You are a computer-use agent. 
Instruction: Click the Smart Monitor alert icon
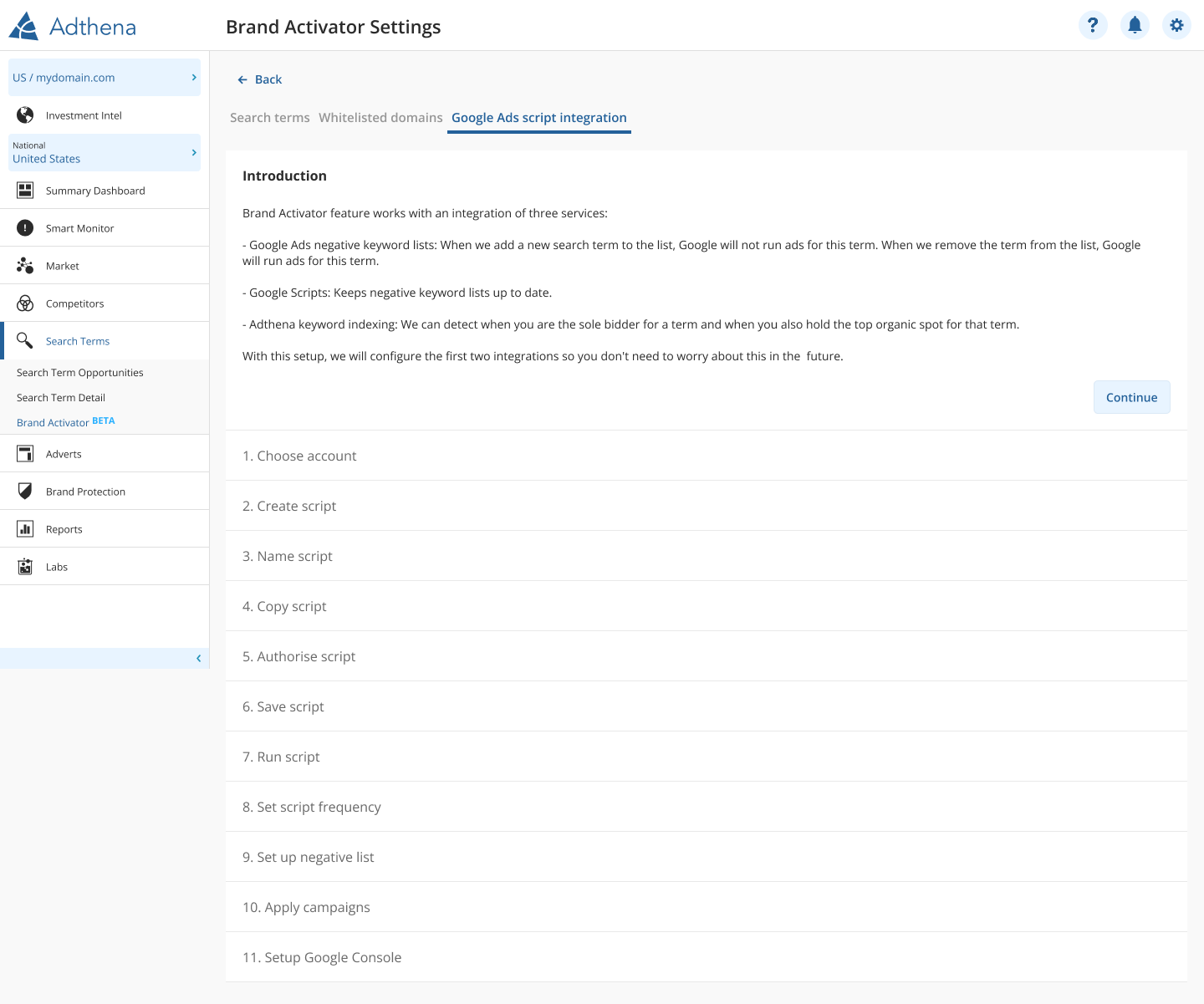coord(25,228)
